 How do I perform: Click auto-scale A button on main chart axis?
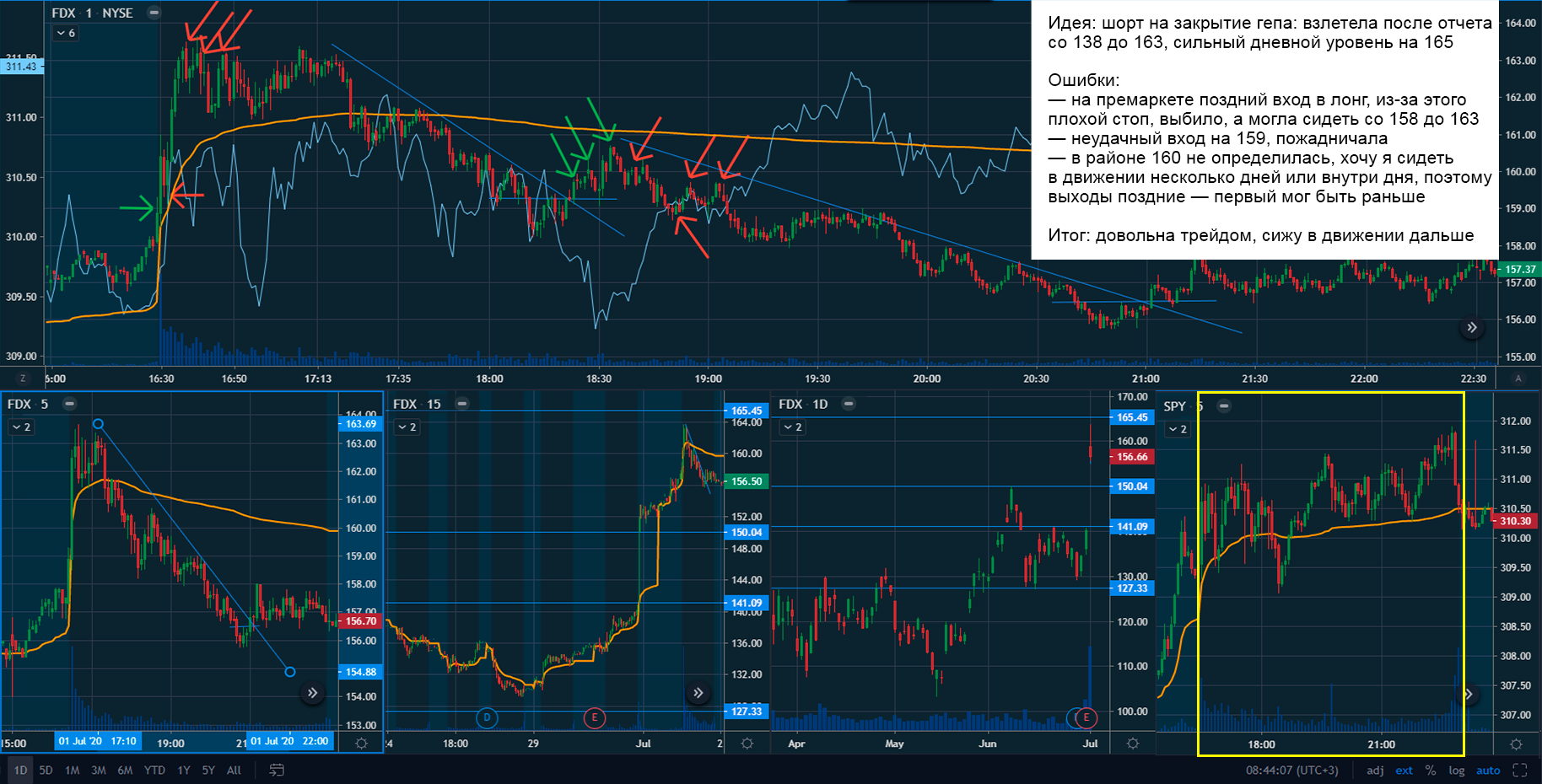pos(1518,379)
